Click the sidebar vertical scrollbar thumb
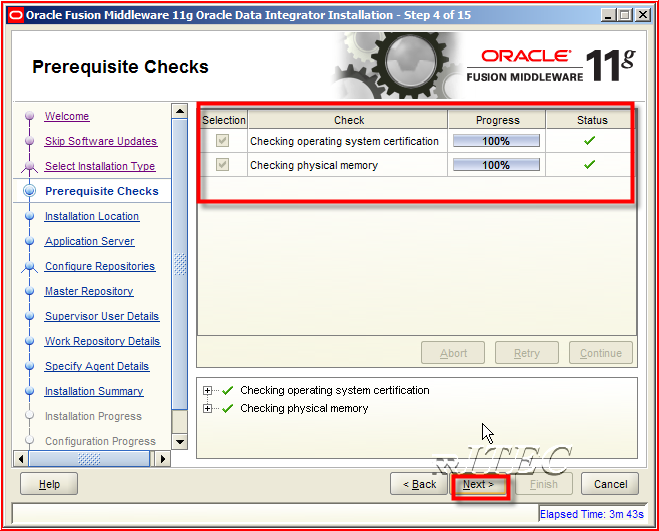Screen dimensions: 659x531 click(x=180, y=264)
